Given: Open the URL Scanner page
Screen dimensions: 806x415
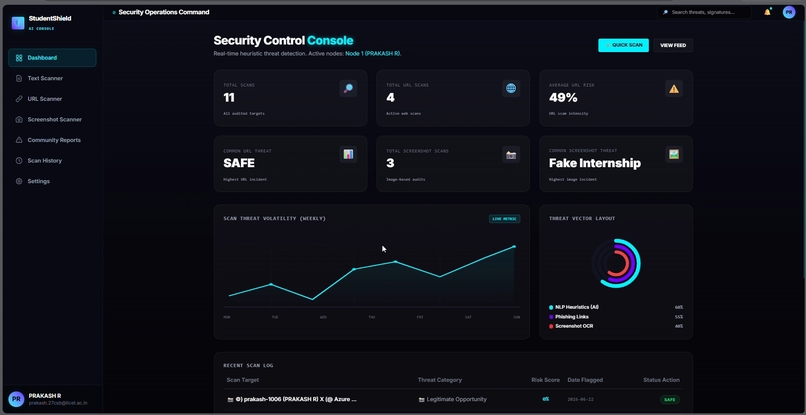Looking at the screenshot, I should pos(52,99).
